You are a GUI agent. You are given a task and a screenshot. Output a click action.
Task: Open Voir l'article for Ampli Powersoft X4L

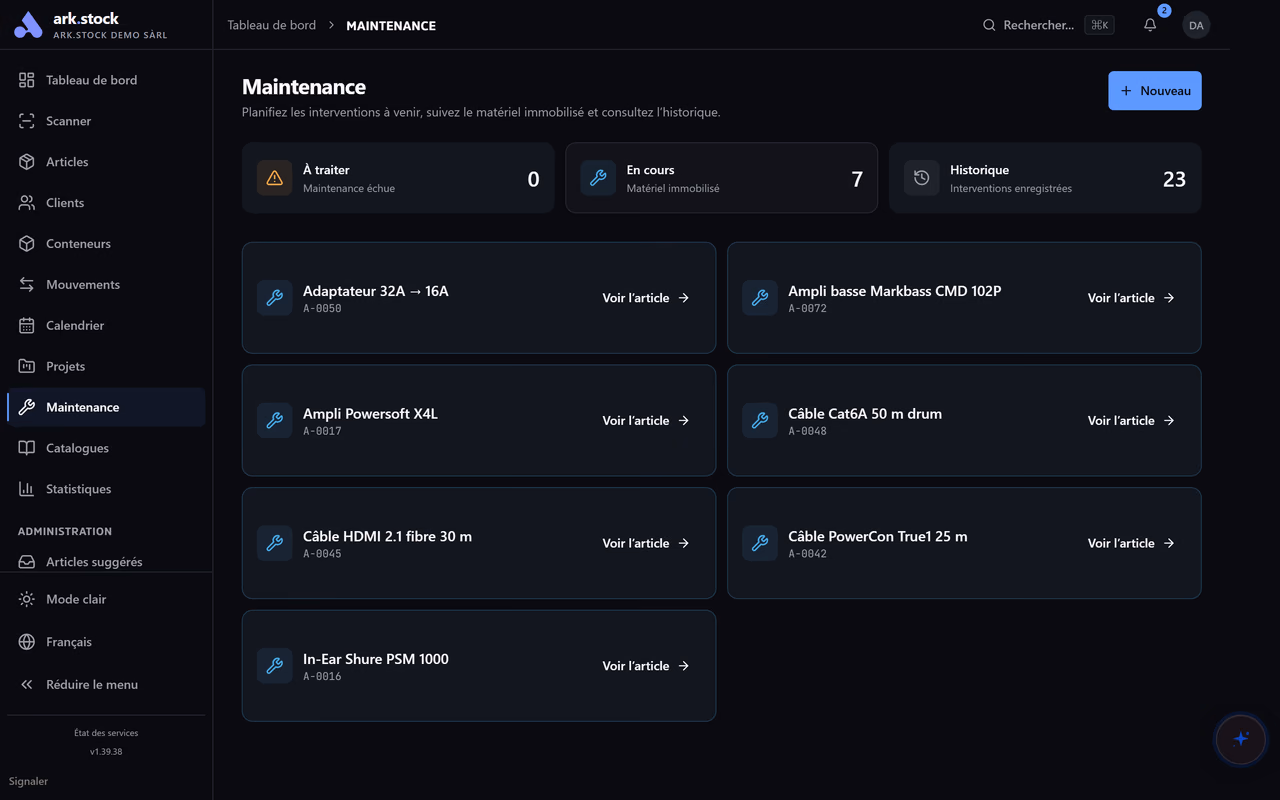click(x=646, y=421)
